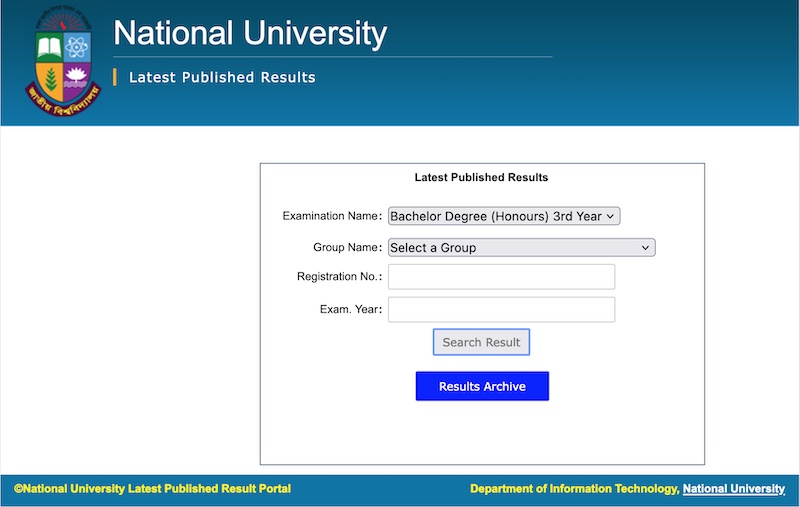This screenshot has width=800, height=507.
Task: Click the bold Latest Published Results form heading
Action: pyautogui.click(x=481, y=178)
